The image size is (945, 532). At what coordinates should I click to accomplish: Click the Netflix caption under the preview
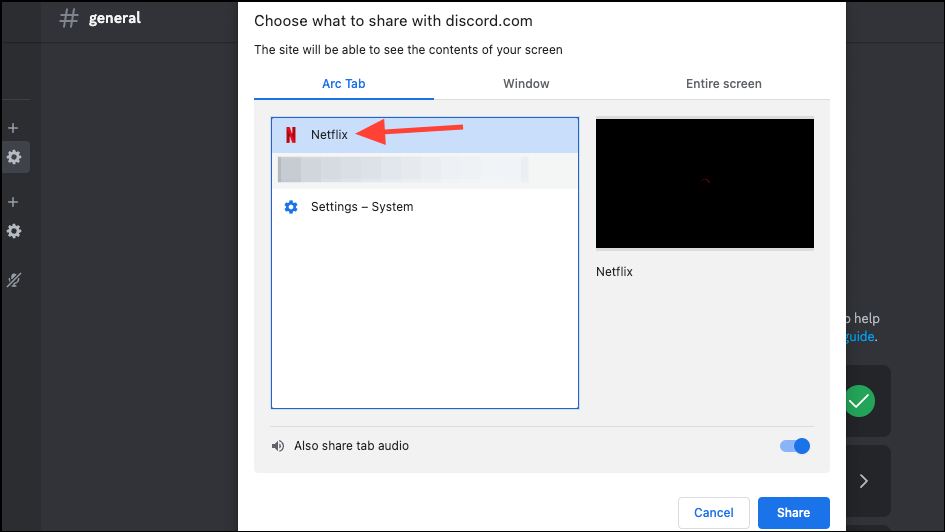click(614, 272)
